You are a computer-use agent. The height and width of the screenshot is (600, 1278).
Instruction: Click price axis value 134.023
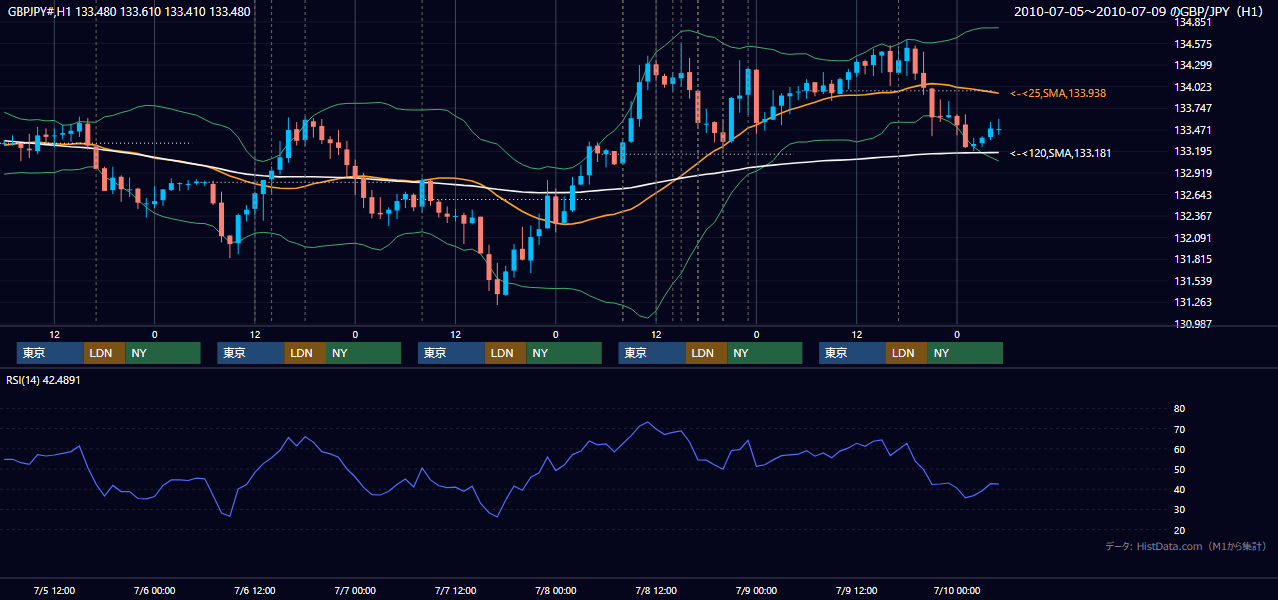[x=1193, y=87]
